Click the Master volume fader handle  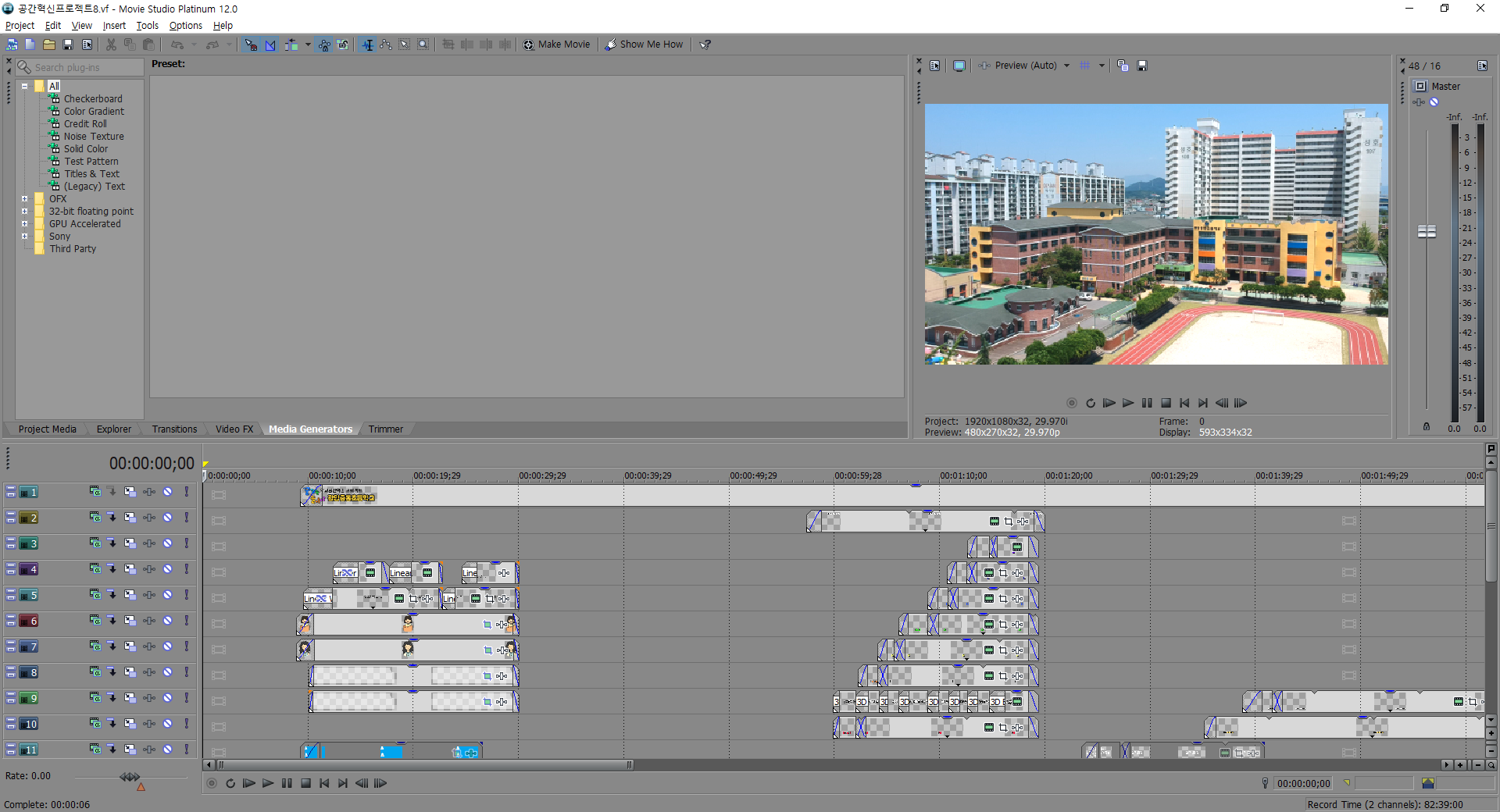tap(1427, 231)
